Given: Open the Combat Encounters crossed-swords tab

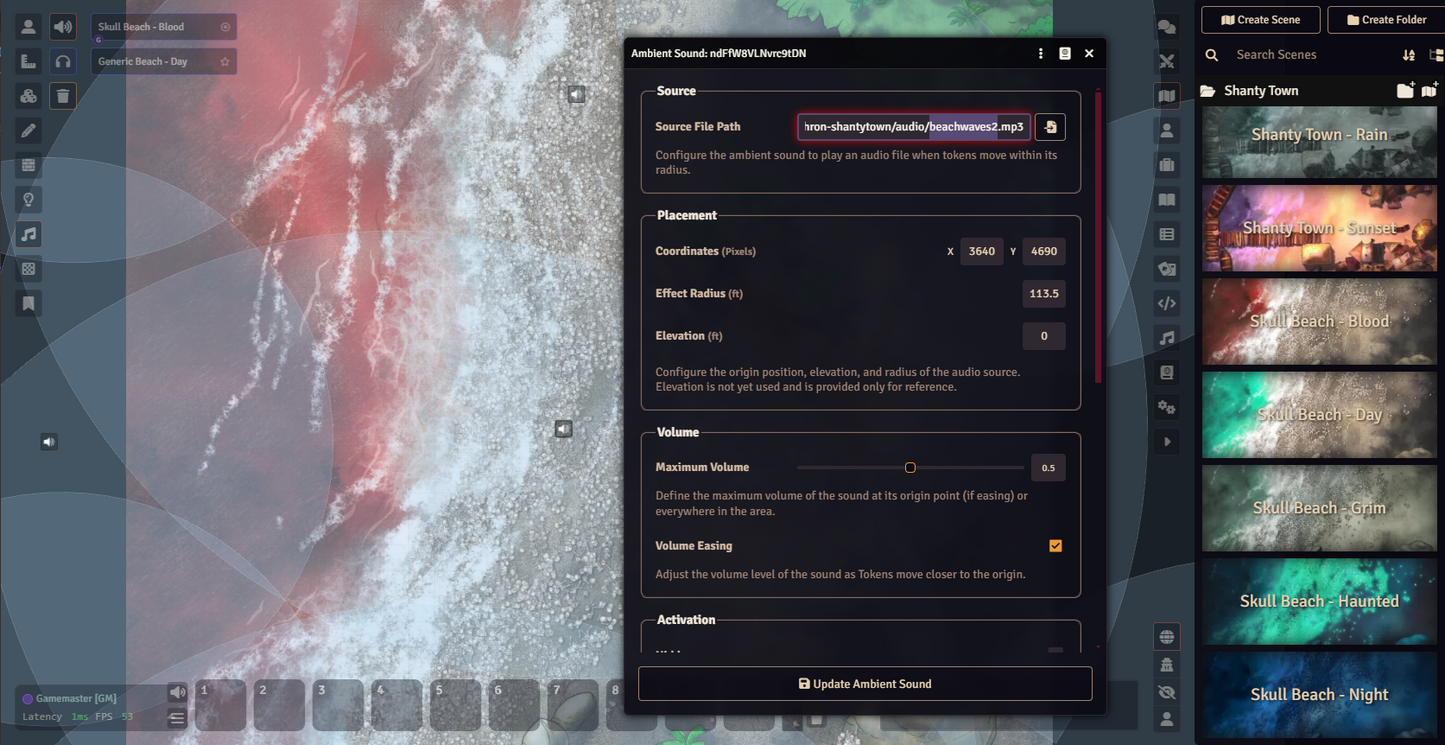Looking at the screenshot, I should (x=1166, y=62).
